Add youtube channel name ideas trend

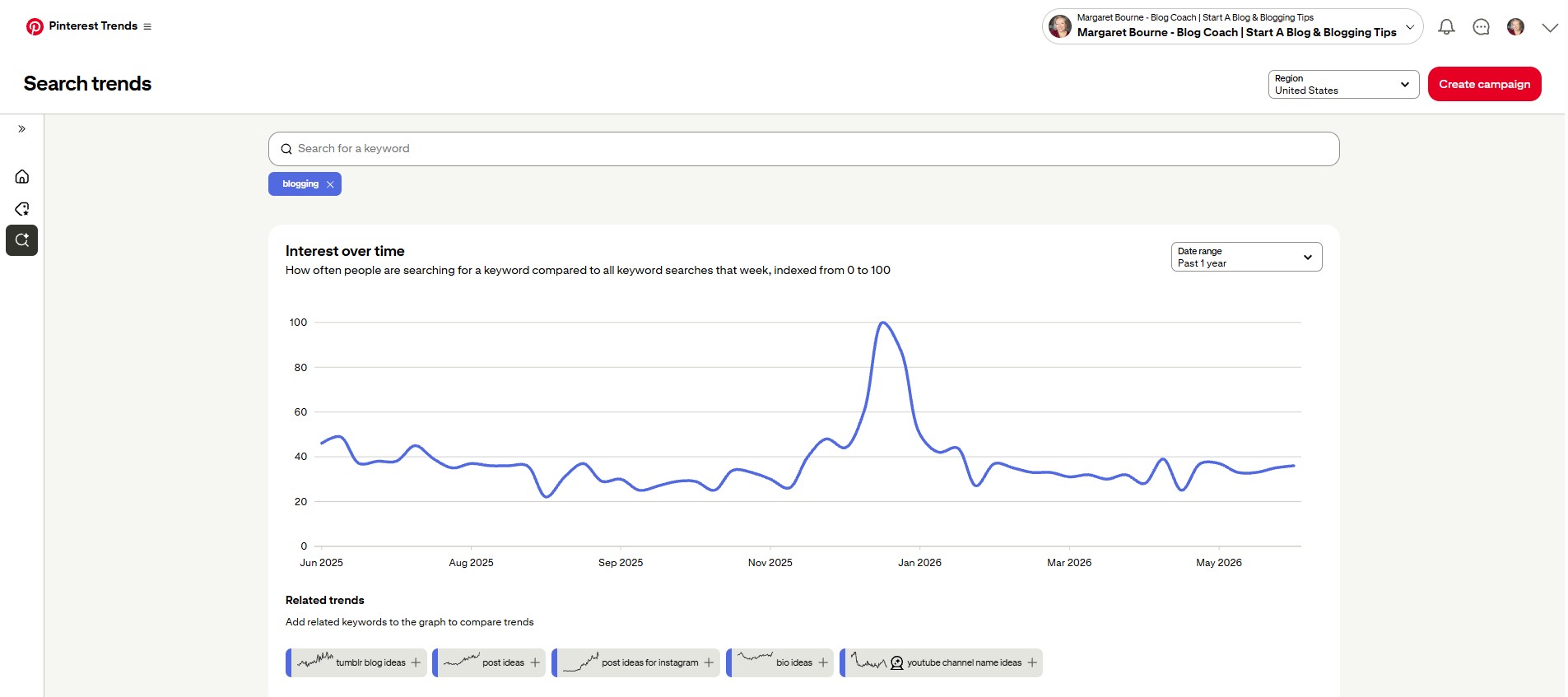point(941,662)
